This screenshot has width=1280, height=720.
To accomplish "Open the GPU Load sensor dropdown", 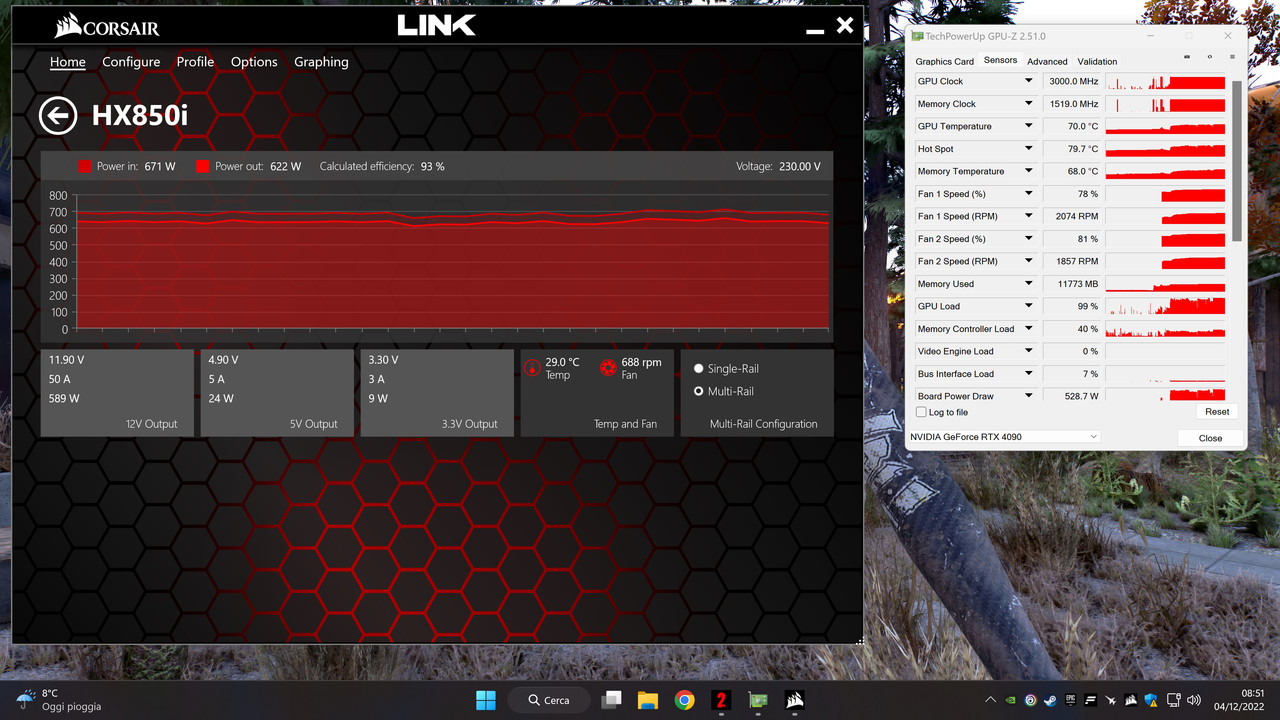I will point(1028,306).
